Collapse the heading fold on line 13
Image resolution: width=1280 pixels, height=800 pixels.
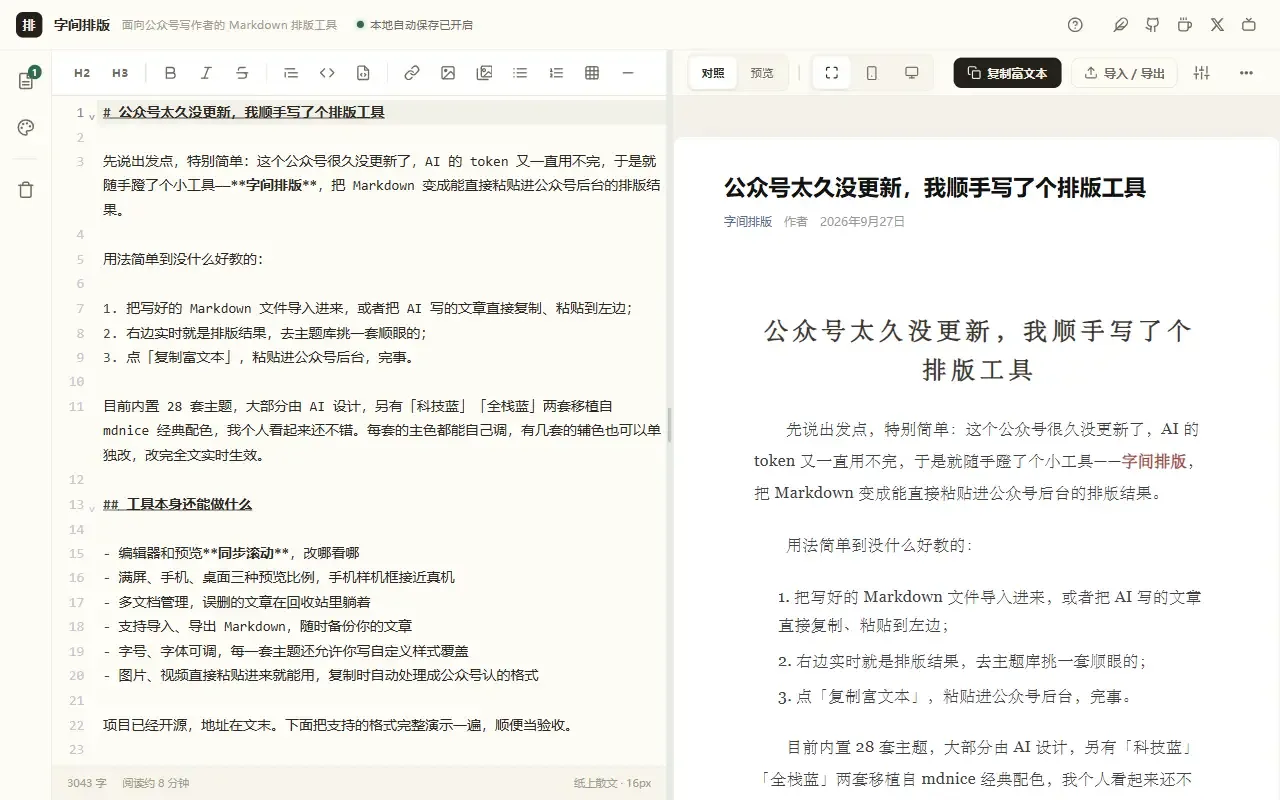click(92, 507)
